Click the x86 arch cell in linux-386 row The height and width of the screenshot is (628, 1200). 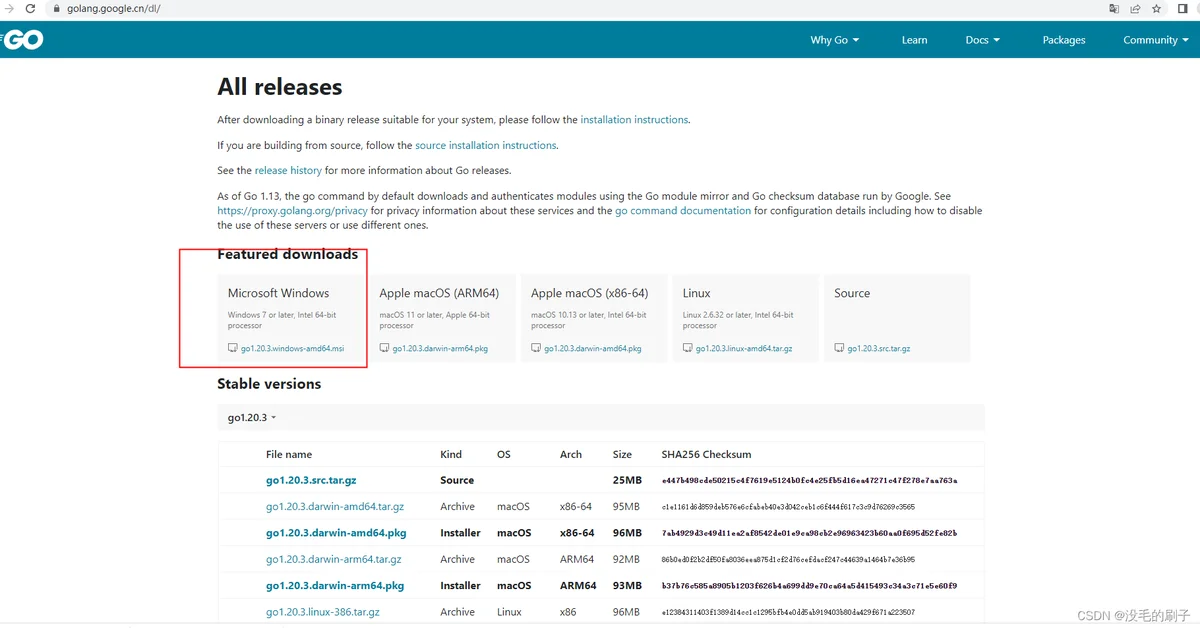point(568,612)
